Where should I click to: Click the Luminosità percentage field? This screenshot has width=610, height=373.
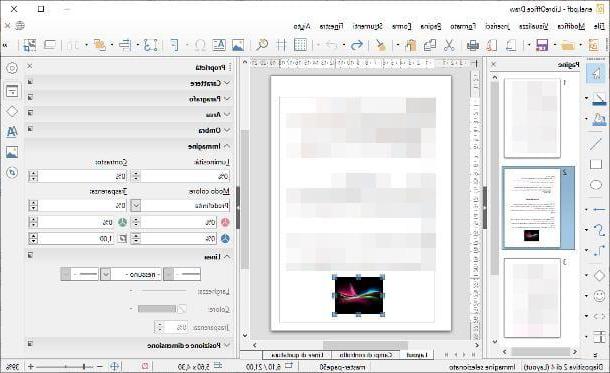pyautogui.click(x=185, y=176)
